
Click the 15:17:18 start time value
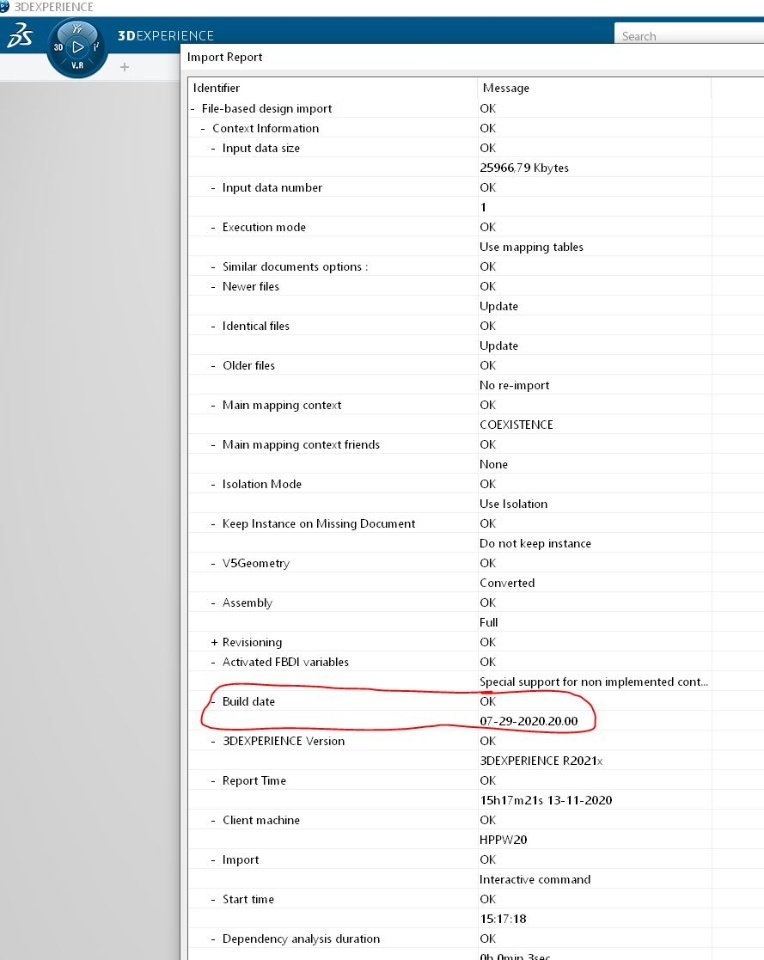pyautogui.click(x=503, y=919)
